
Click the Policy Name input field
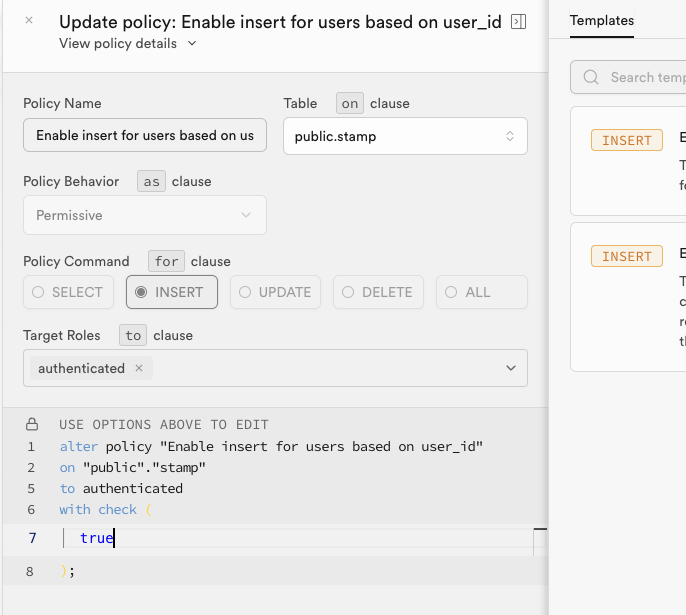[145, 135]
